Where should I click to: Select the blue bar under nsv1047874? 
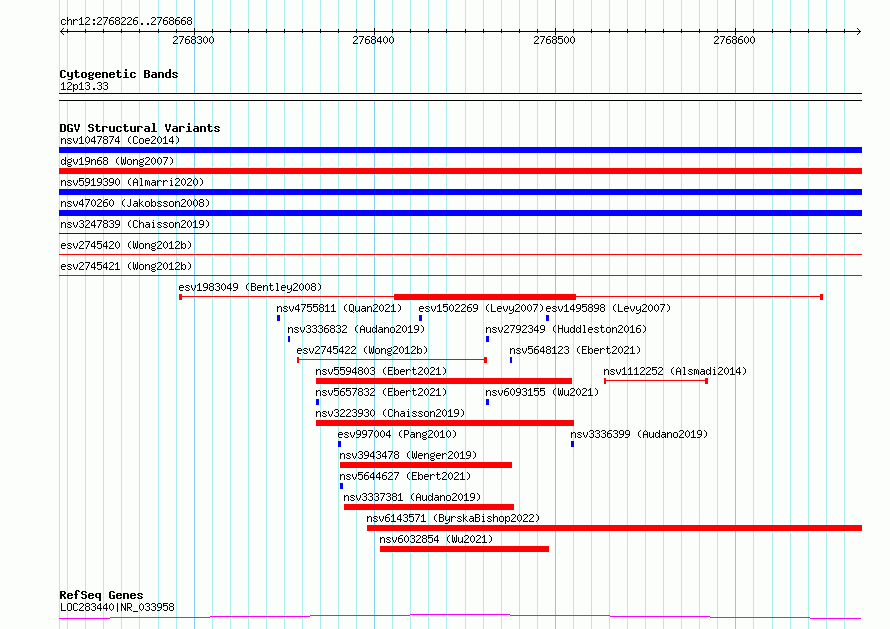(460, 150)
